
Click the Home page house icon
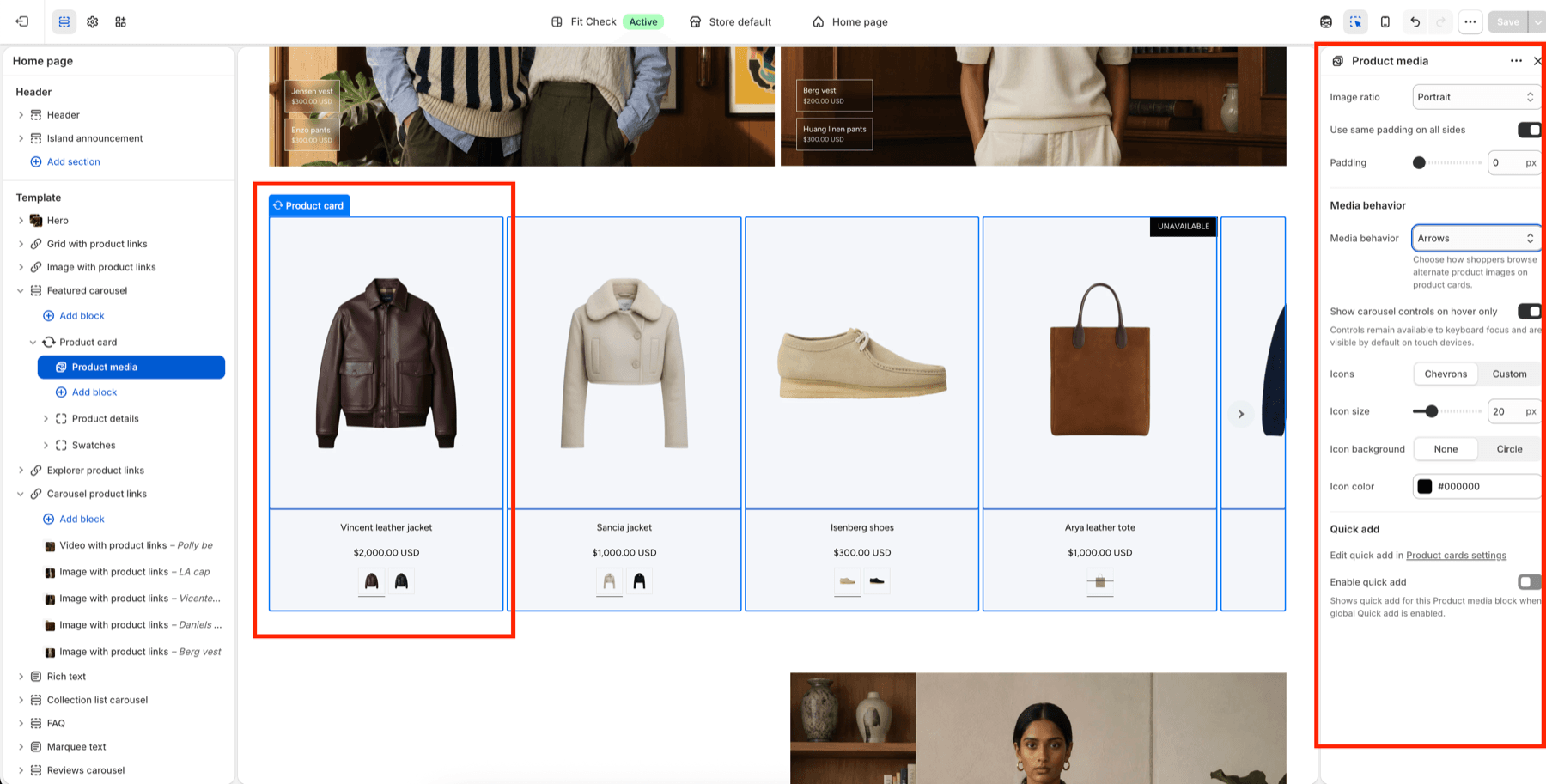pyautogui.click(x=818, y=21)
